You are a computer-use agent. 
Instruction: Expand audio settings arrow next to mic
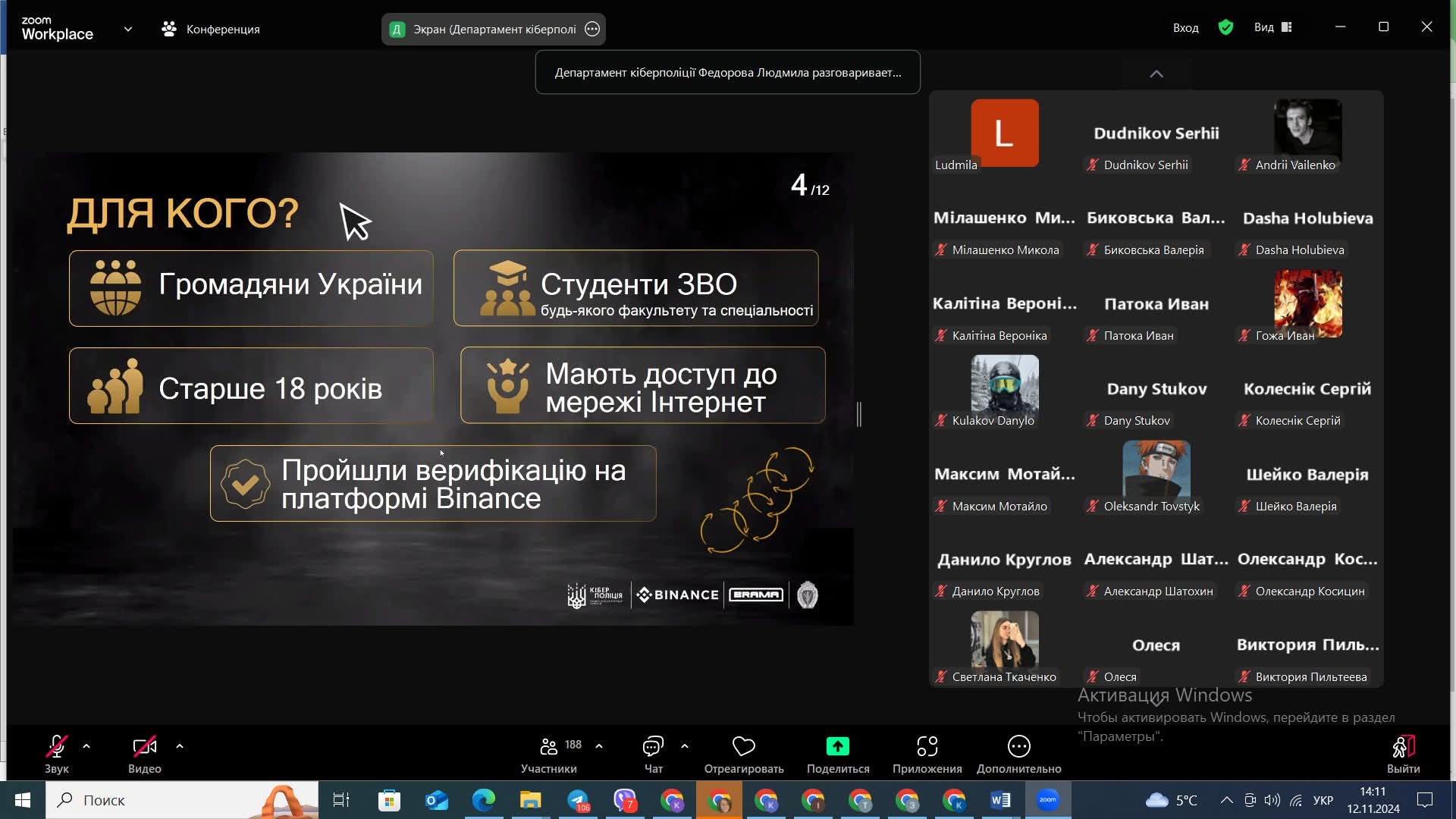(x=86, y=746)
